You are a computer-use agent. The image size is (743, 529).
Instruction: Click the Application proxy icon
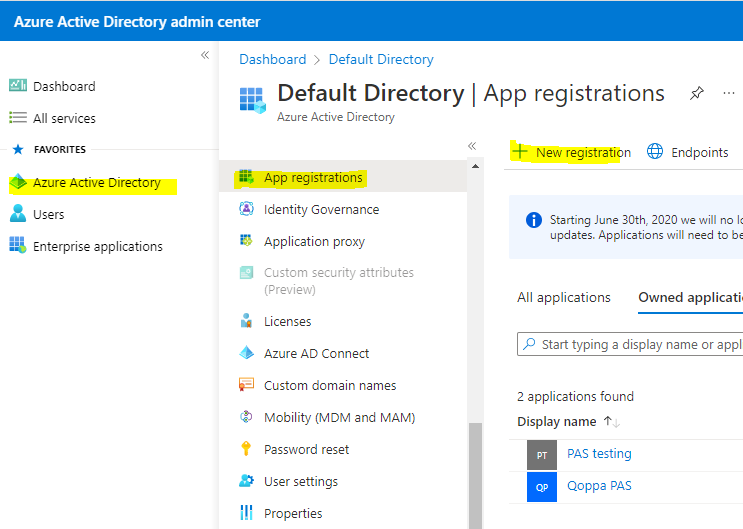(x=246, y=241)
